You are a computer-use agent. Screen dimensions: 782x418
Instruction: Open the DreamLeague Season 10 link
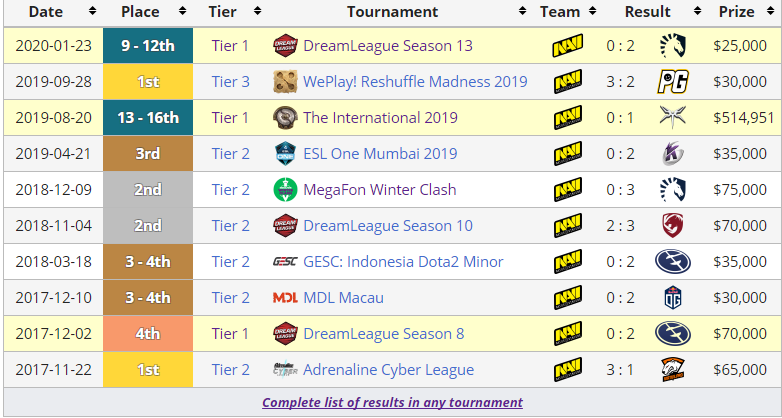pyautogui.click(x=388, y=226)
